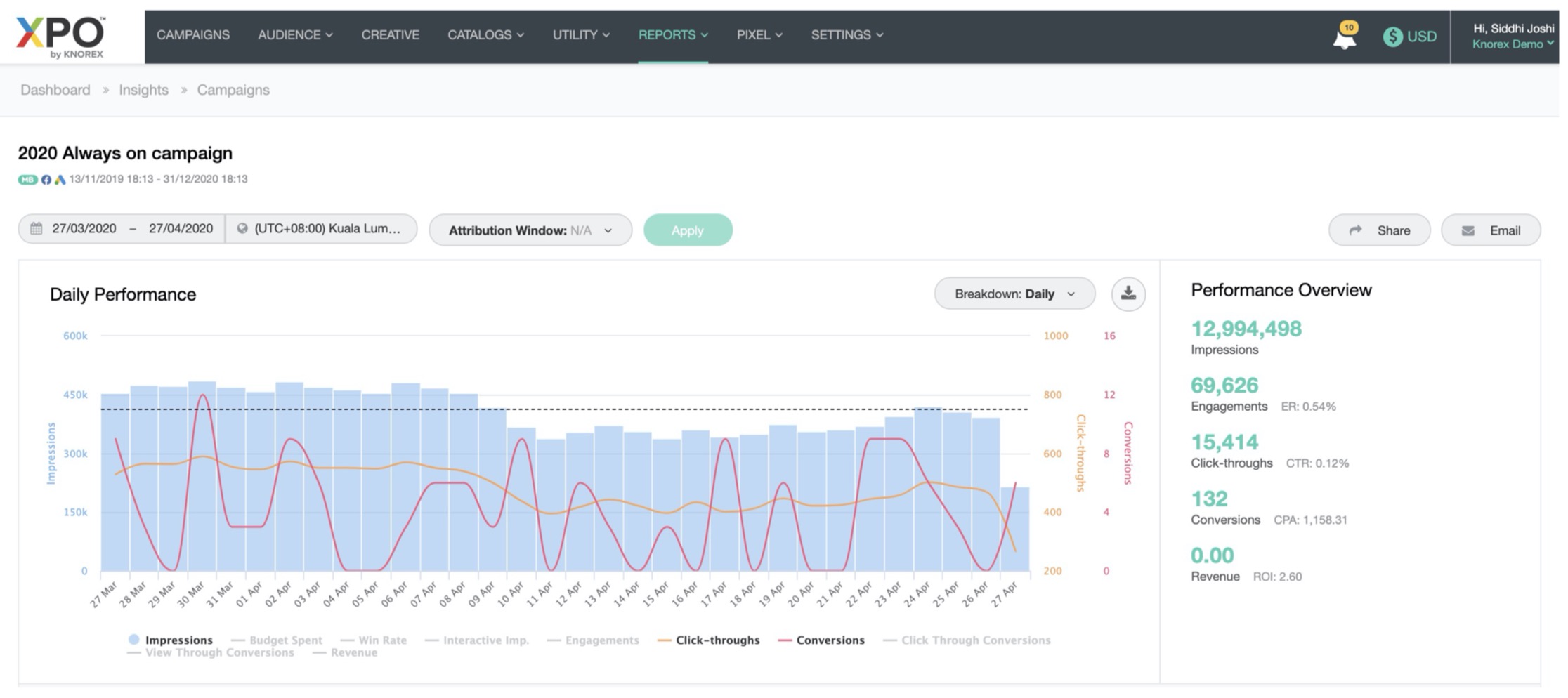This screenshot has height=698, width=1568.
Task: Click the Google Ads channel icon
Action: [60, 180]
